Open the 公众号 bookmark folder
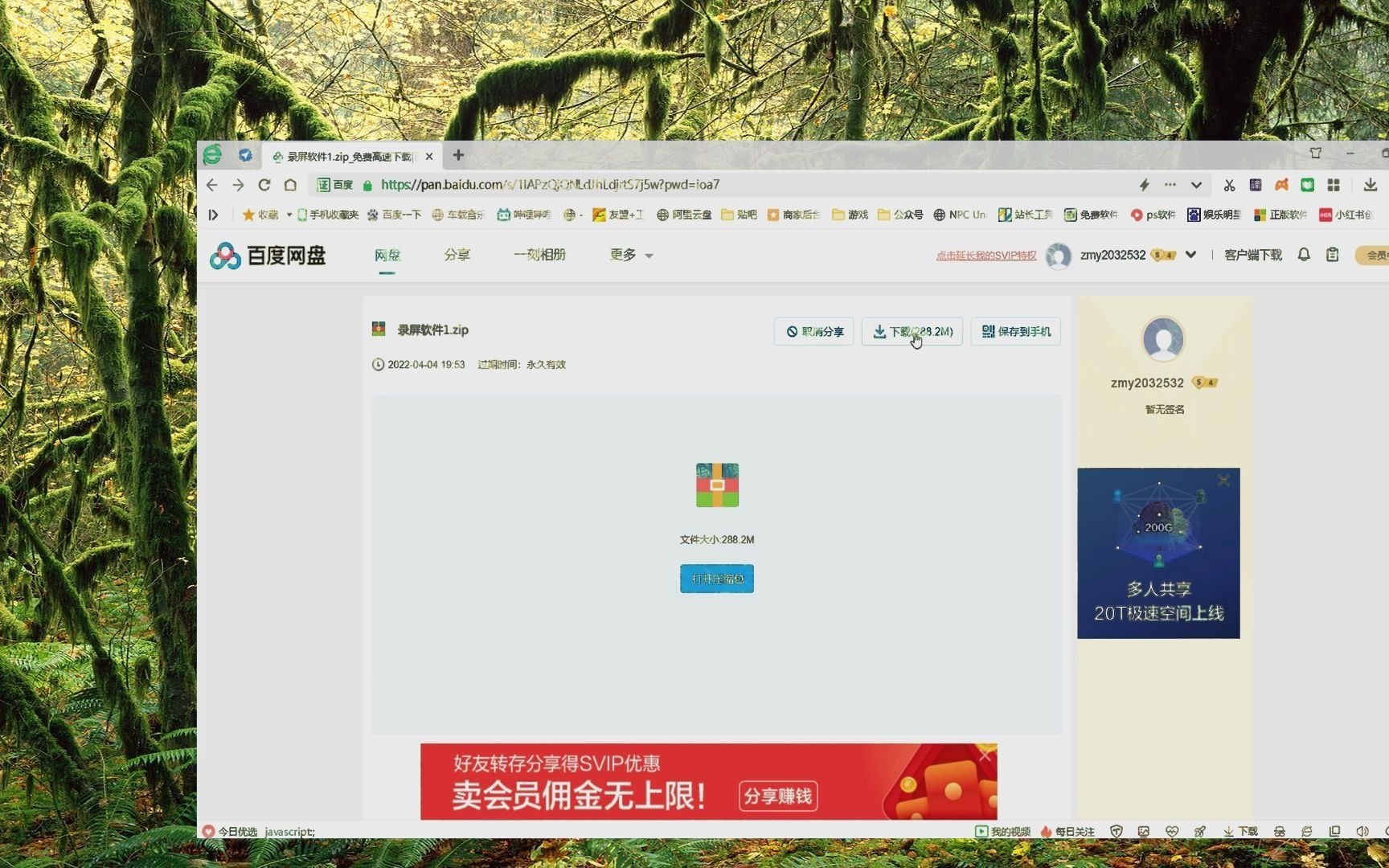Image resolution: width=1389 pixels, height=868 pixels. click(900, 215)
